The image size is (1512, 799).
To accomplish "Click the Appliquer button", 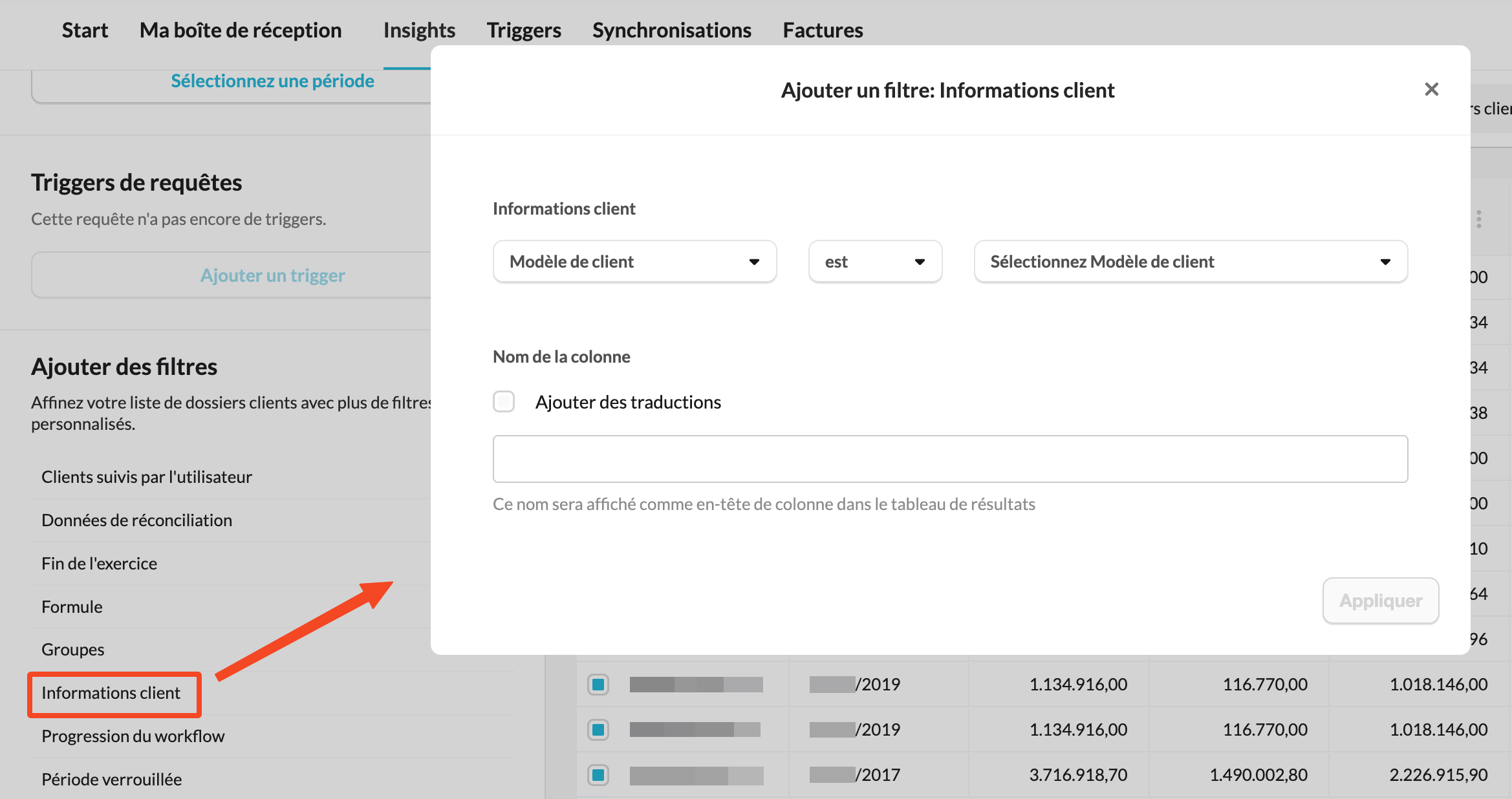I will click(1380, 601).
